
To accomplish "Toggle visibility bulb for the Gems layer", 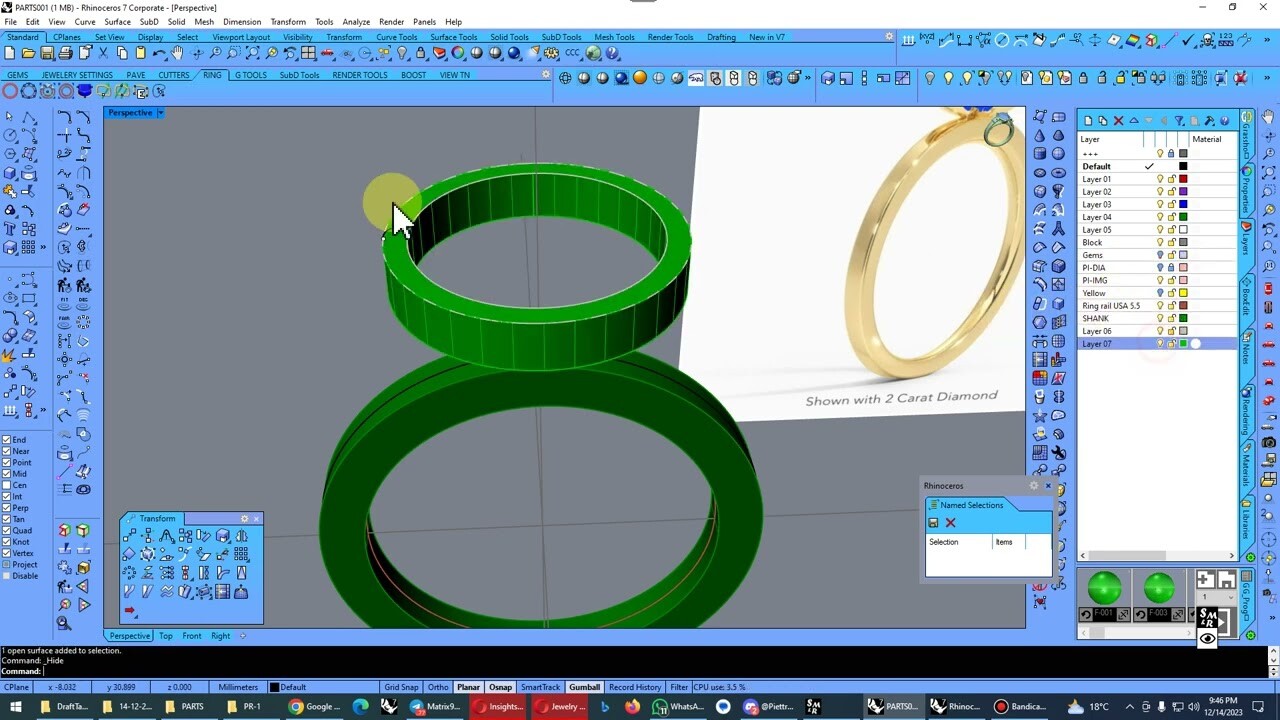I will tap(1160, 255).
